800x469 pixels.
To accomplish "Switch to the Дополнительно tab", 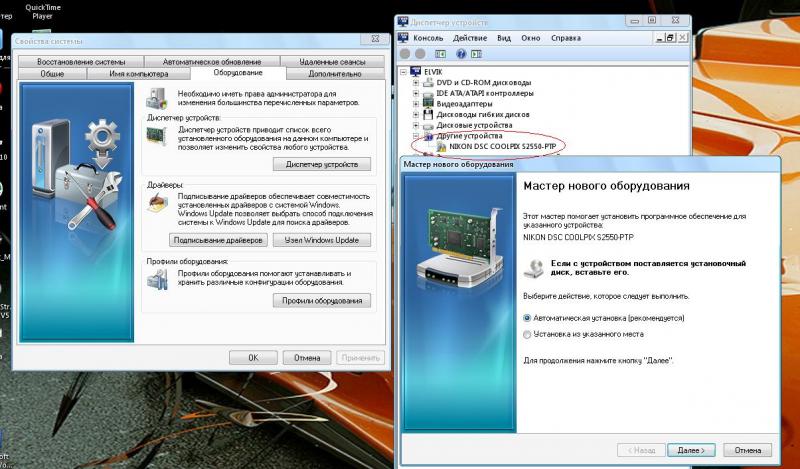I will tap(335, 74).
